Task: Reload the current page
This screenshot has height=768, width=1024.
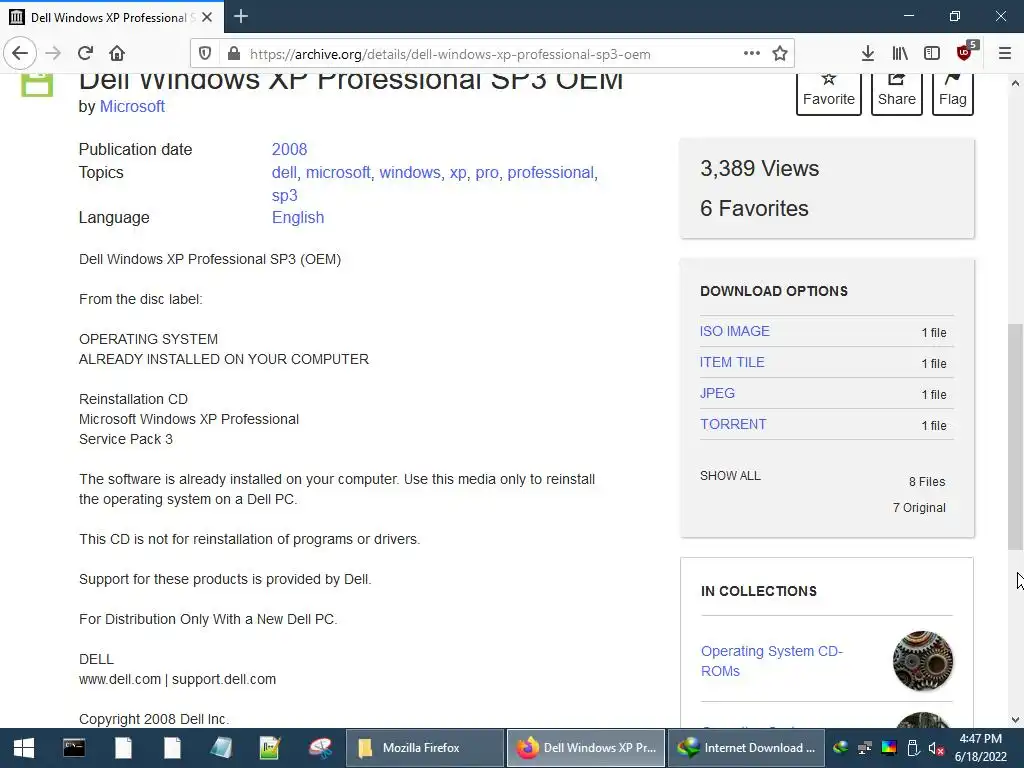Action: [x=85, y=54]
